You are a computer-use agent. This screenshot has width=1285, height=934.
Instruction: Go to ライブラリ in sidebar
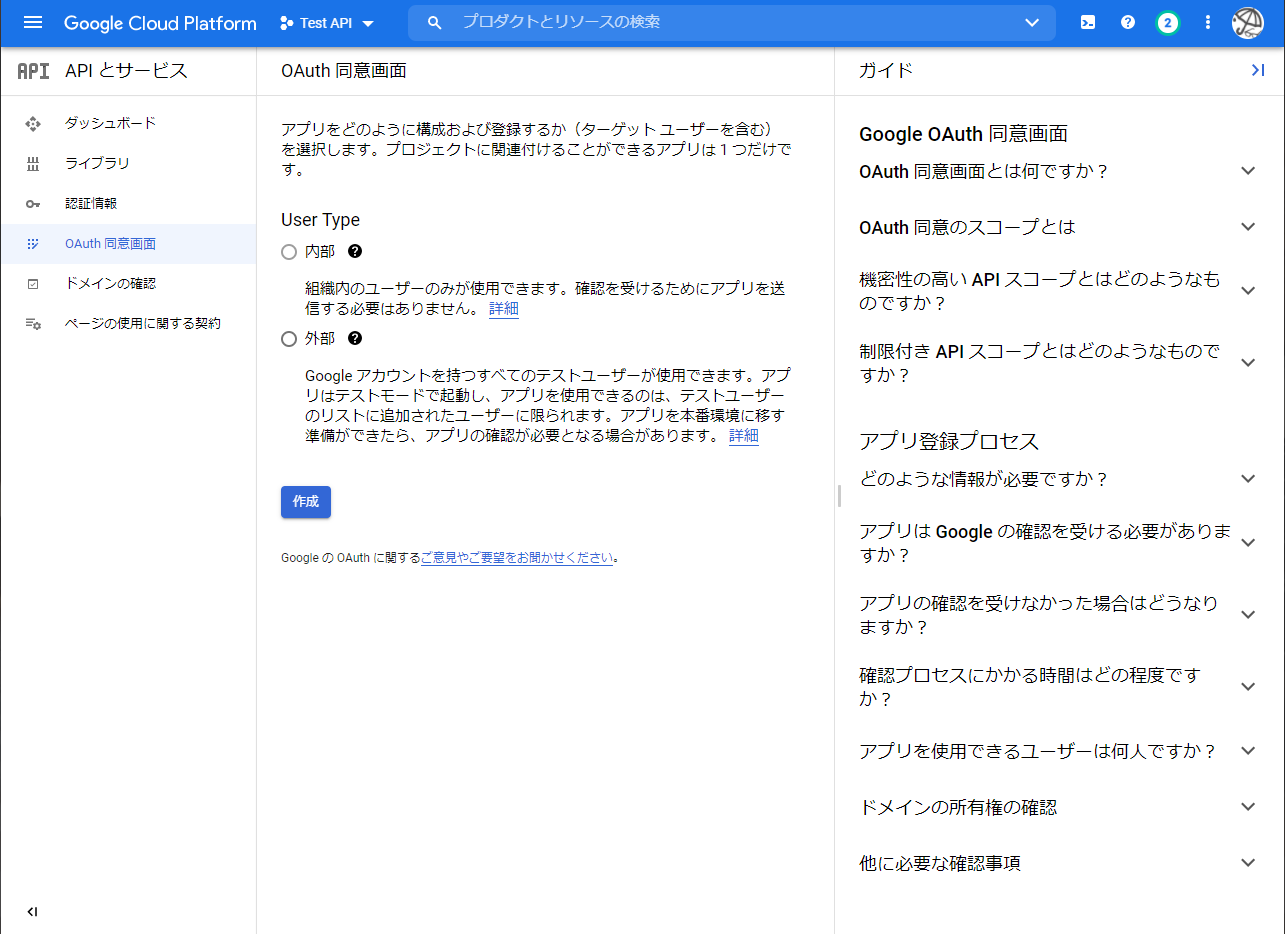click(128, 164)
